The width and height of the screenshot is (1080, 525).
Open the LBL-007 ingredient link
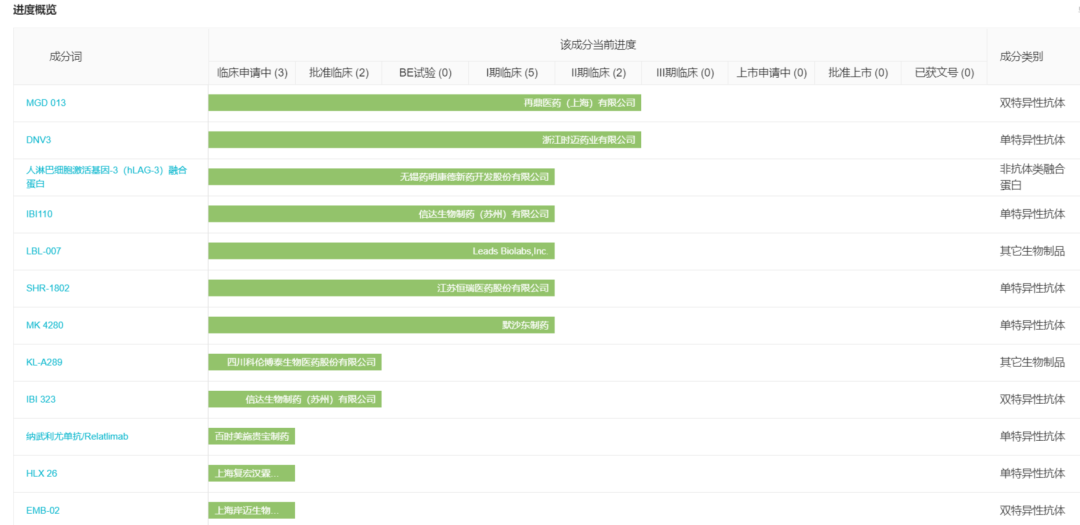pyautogui.click(x=43, y=251)
